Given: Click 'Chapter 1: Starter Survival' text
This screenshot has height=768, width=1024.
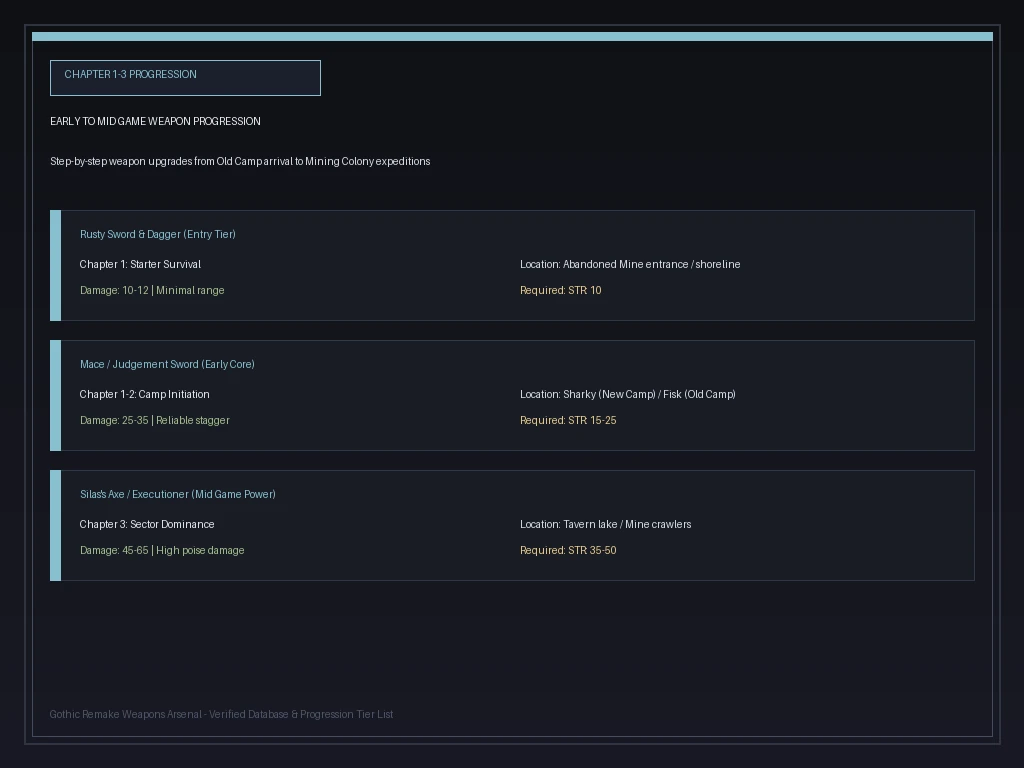Looking at the screenshot, I should point(140,264).
